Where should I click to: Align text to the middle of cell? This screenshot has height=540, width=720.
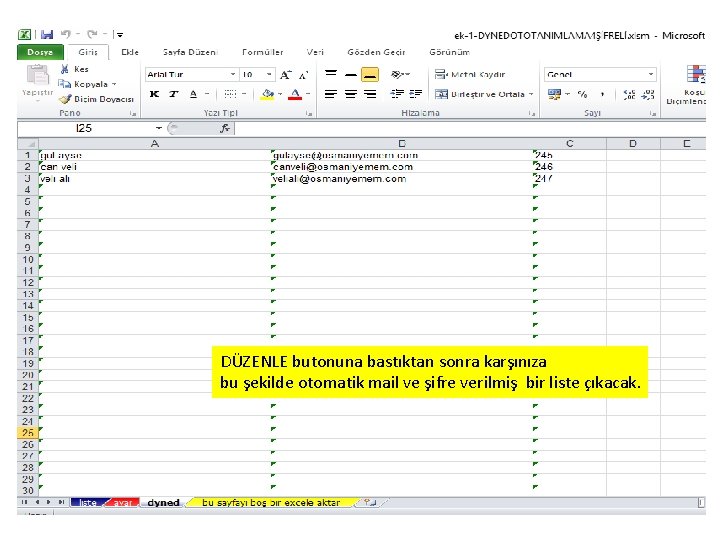coord(351,74)
